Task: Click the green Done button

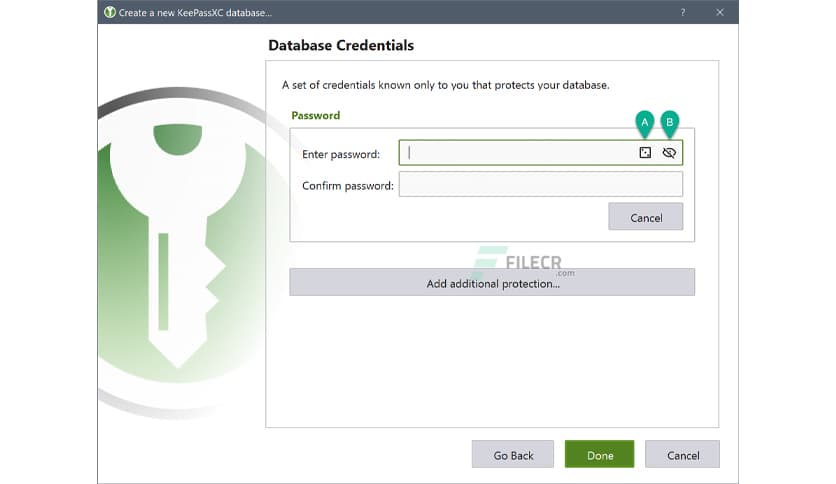Action: tap(600, 455)
